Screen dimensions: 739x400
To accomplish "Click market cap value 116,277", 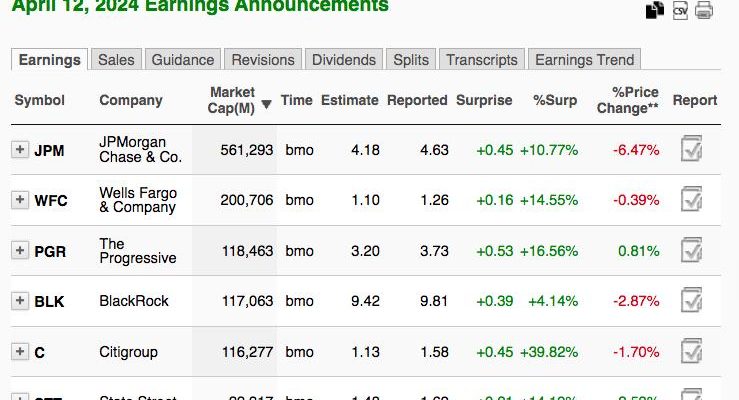I will [247, 351].
